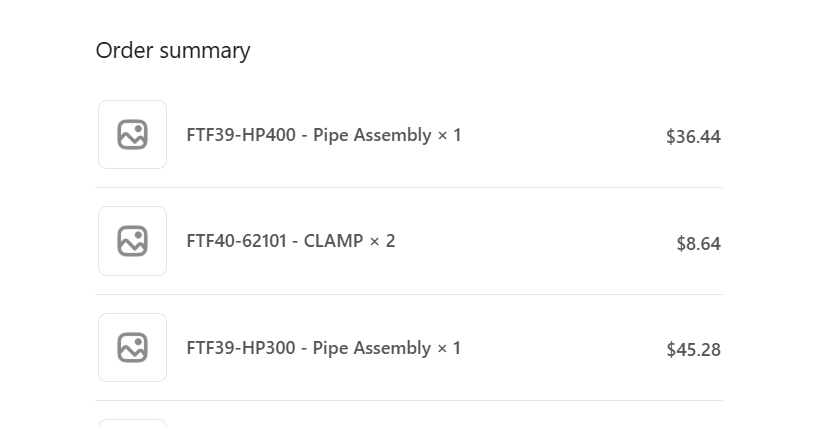Viewport: 816px width, 426px height.
Task: Select the $36.44 price
Action: click(693, 137)
